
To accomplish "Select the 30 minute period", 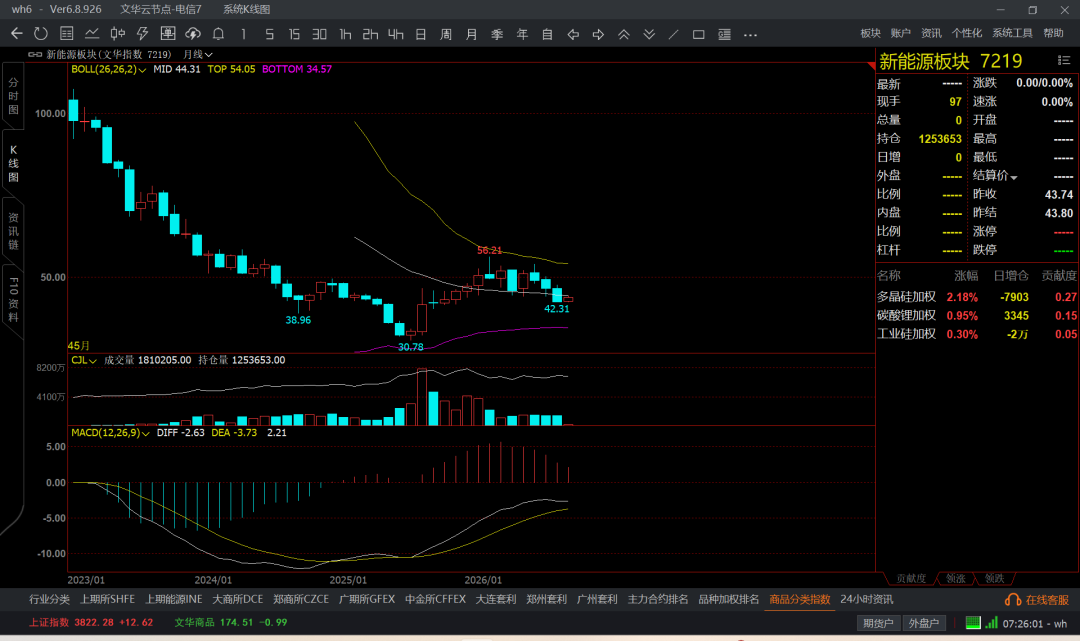I will [319, 34].
